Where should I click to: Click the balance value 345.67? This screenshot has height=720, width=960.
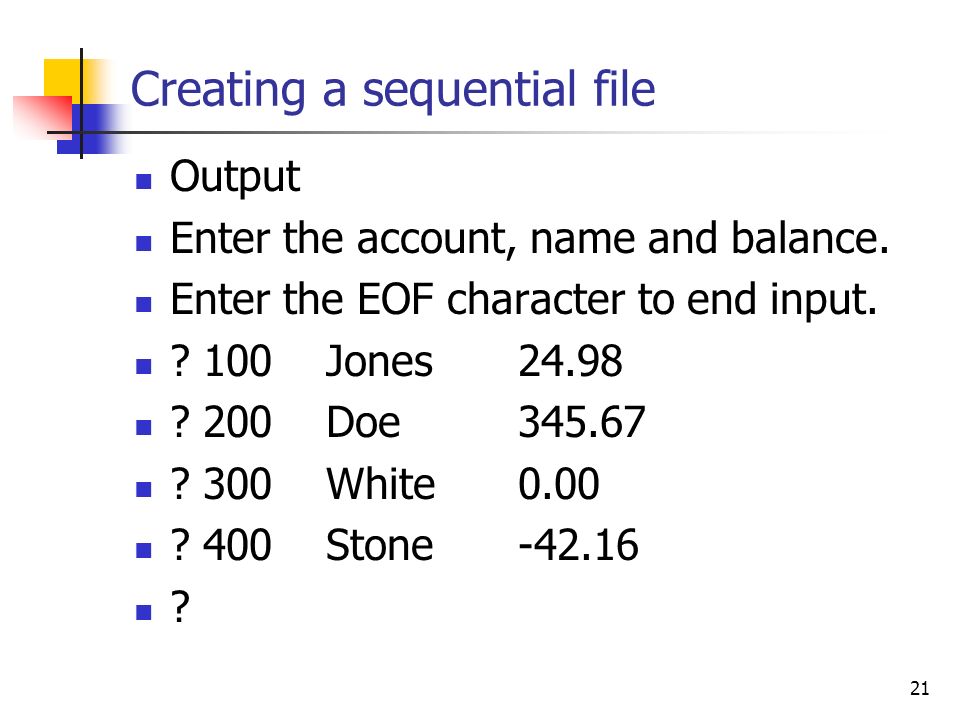click(582, 422)
